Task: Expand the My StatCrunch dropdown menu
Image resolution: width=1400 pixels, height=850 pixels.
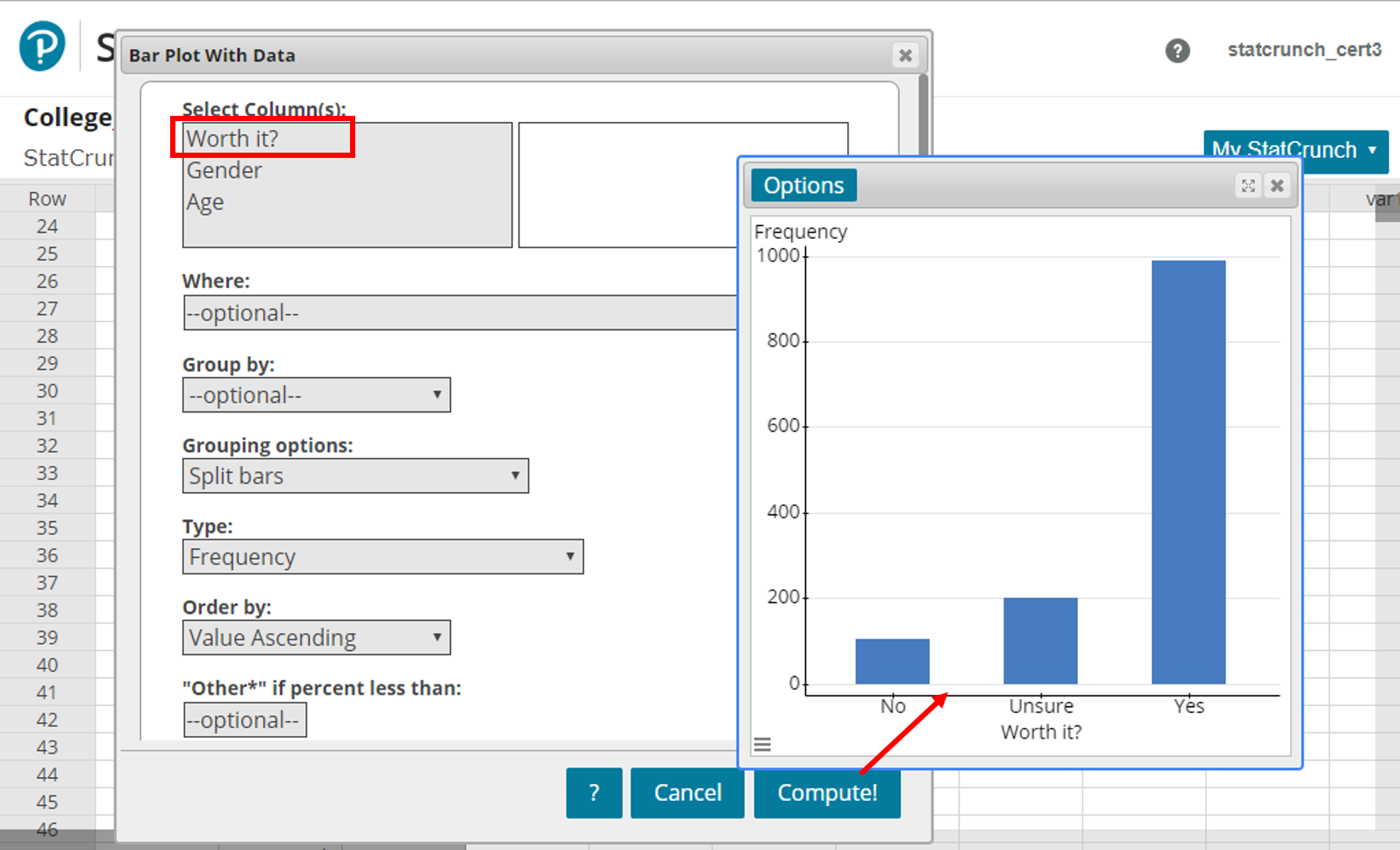Action: [x=1295, y=150]
